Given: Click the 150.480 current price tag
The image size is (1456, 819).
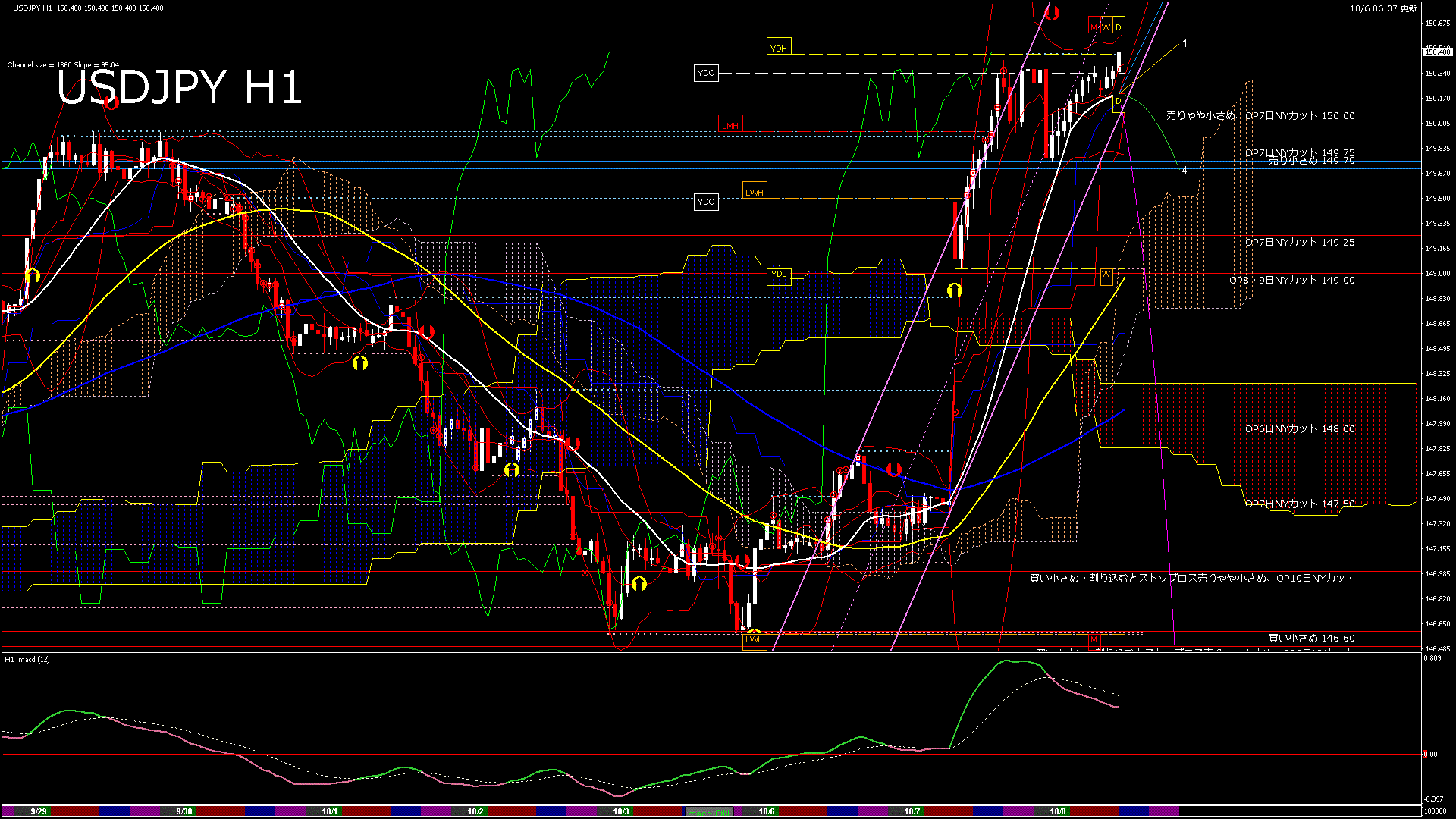Looking at the screenshot, I should tap(1437, 52).
